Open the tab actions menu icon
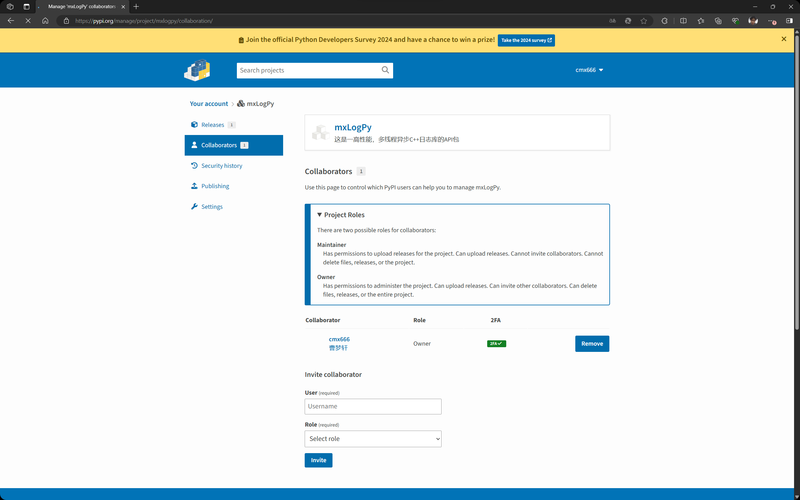Image resolution: width=800 pixels, height=500 pixels. (x=27, y=7)
